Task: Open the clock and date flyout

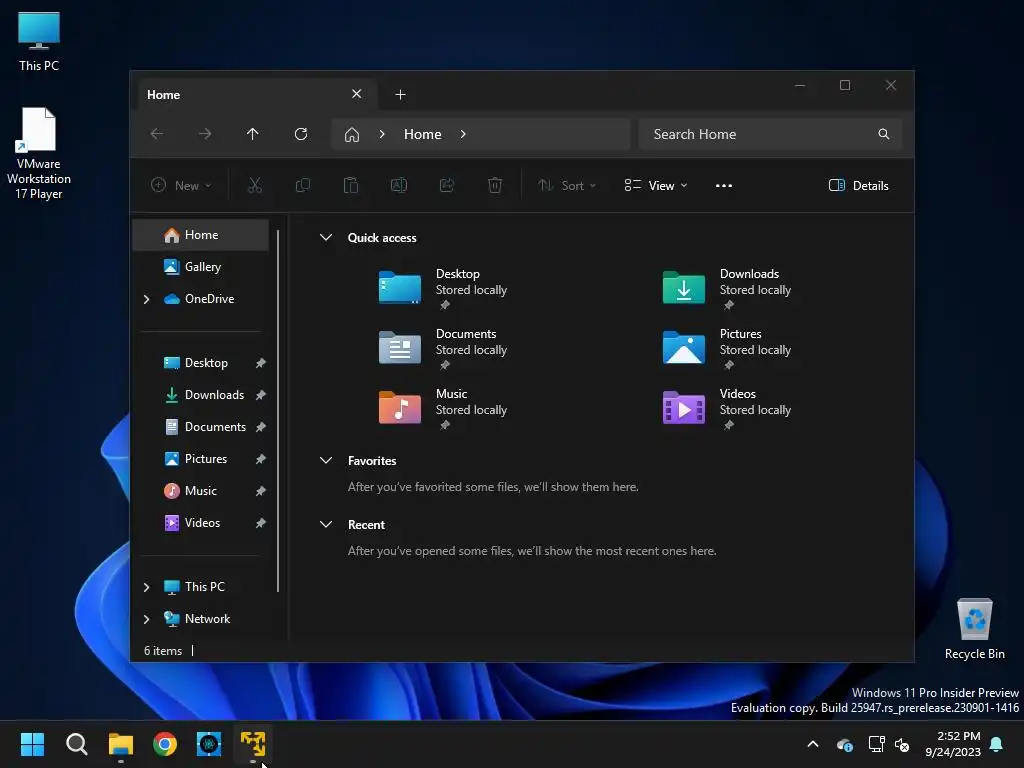Action: click(x=953, y=744)
